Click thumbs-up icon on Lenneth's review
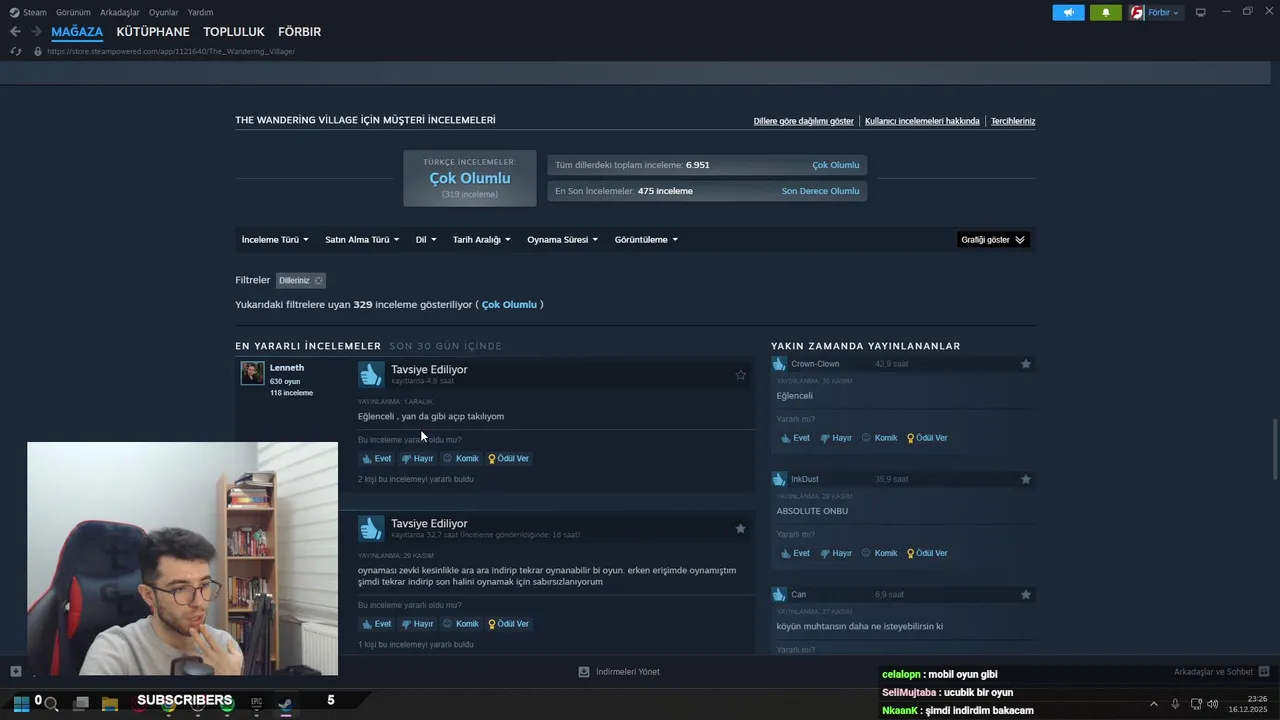 click(371, 374)
